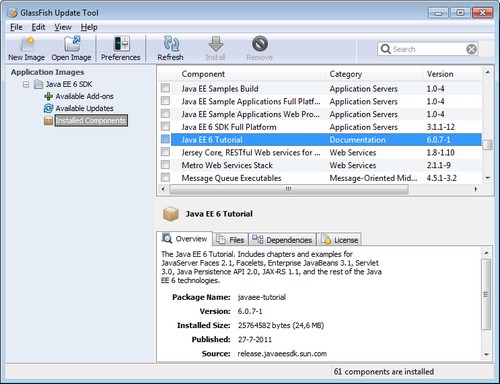Open the Edit menu
Screen dimensions: 500x384
[38, 27]
